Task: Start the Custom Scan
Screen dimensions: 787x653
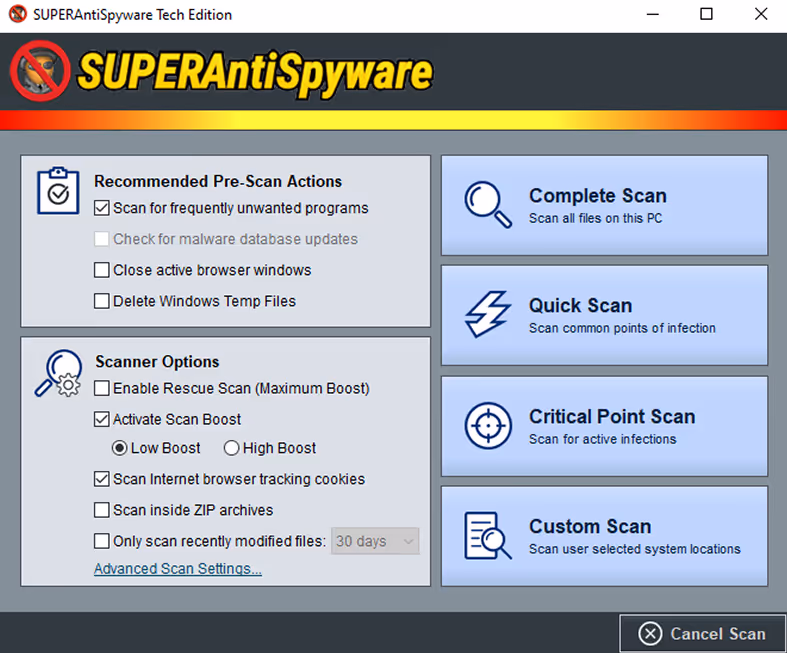Action: click(604, 536)
